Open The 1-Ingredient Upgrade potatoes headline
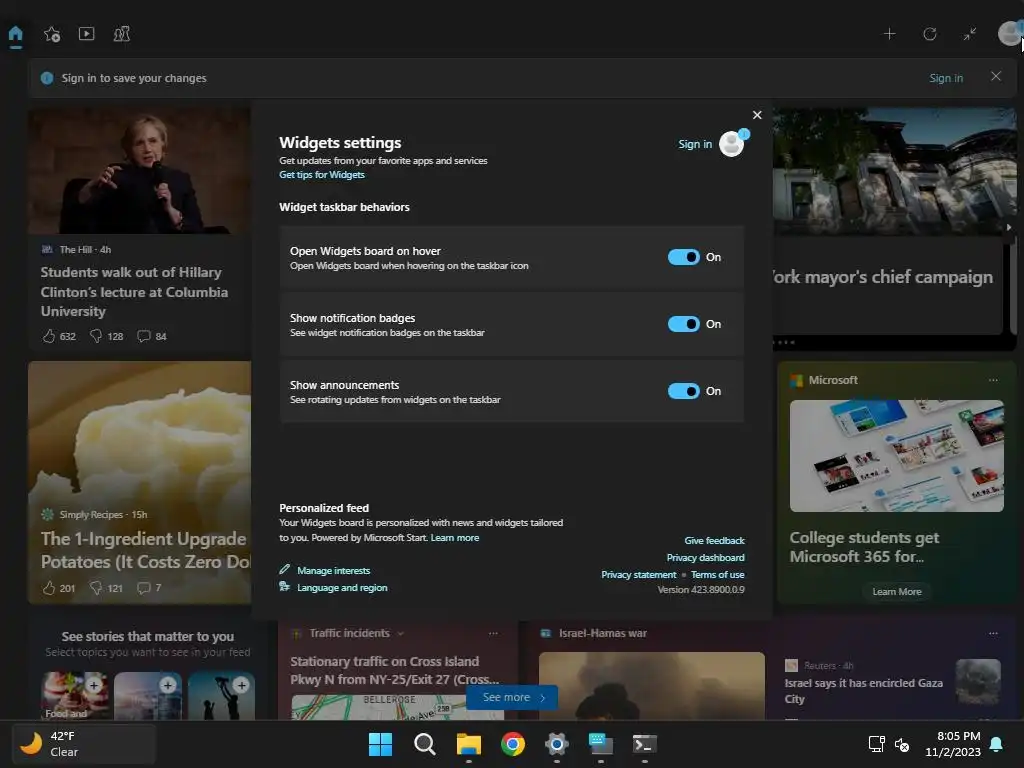The height and width of the screenshot is (768, 1024). point(146,550)
